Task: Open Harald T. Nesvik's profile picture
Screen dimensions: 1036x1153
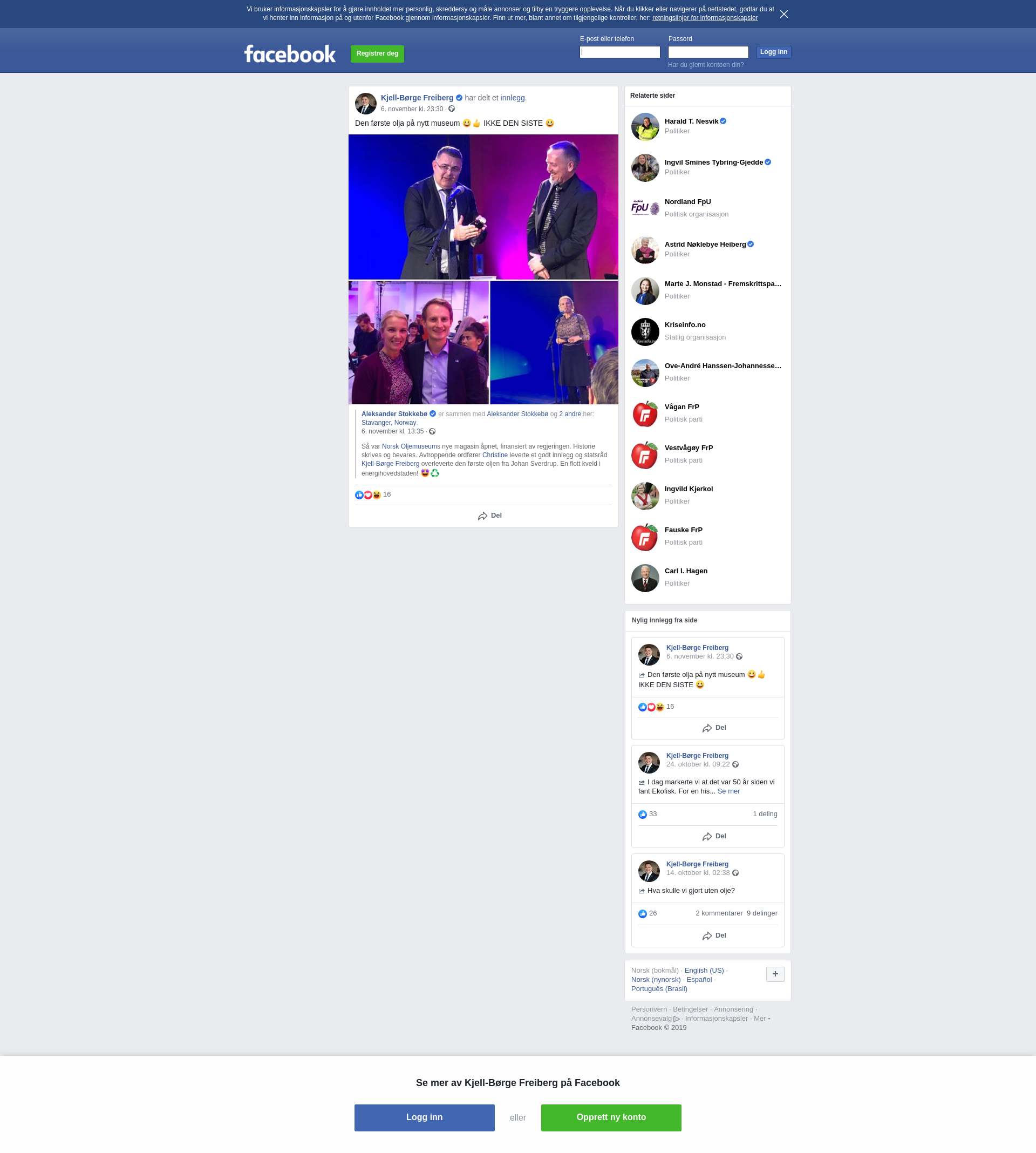Action: point(645,126)
